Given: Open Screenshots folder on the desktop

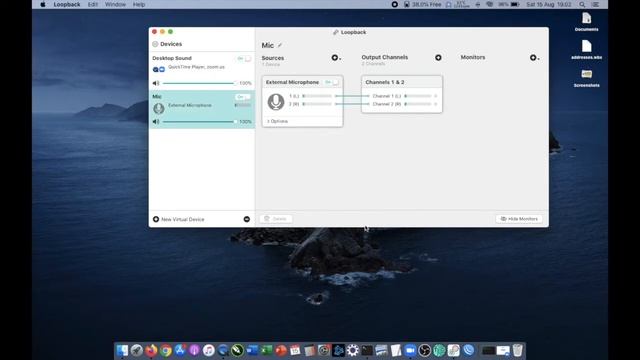Looking at the screenshot, I should pyautogui.click(x=587, y=78).
